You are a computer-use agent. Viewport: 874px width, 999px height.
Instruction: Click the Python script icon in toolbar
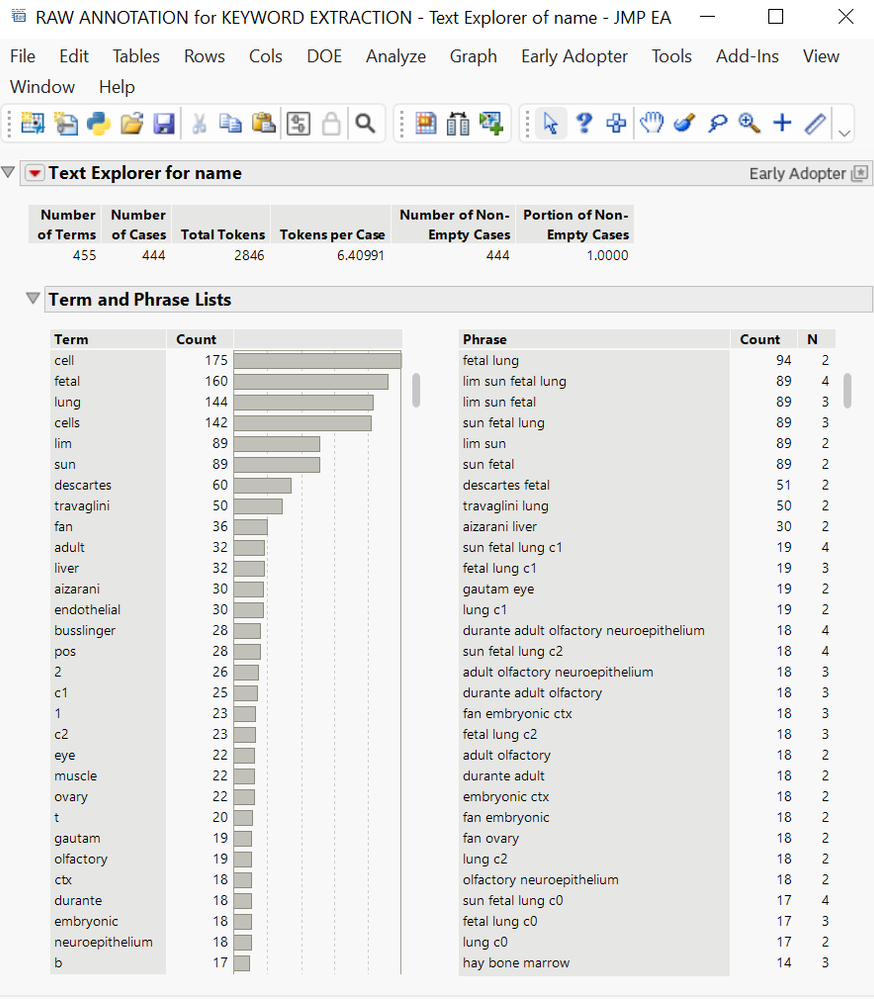pos(98,123)
